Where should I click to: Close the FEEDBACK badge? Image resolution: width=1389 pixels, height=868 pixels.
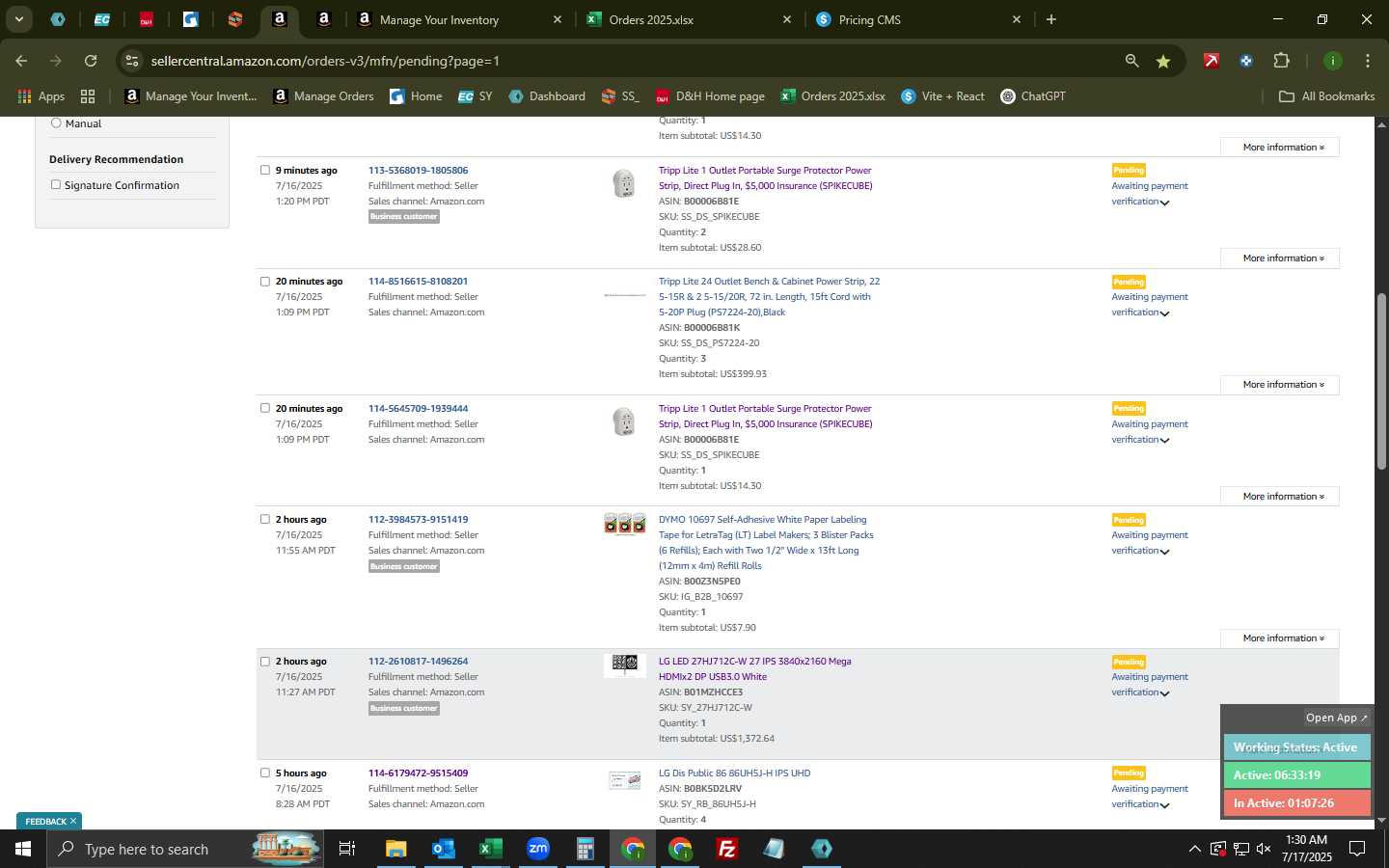[x=72, y=822]
